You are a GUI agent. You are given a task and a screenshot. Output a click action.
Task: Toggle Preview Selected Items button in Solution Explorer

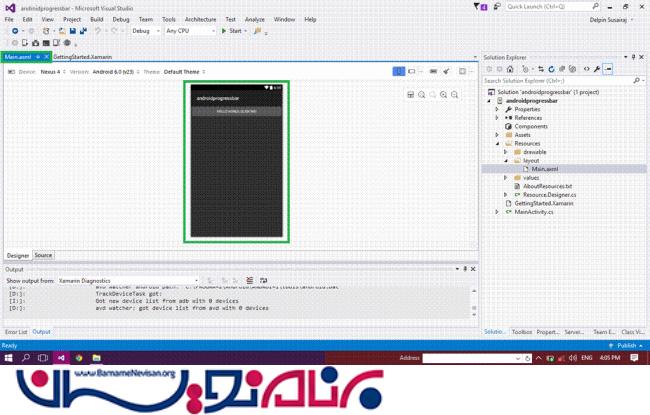(x=608, y=69)
